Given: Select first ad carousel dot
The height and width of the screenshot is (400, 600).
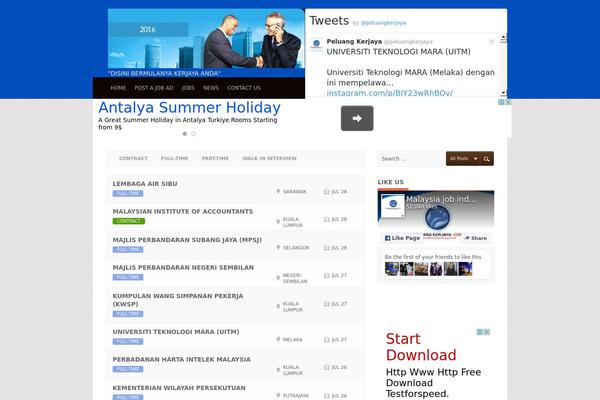Looking at the screenshot, I should (185, 134).
